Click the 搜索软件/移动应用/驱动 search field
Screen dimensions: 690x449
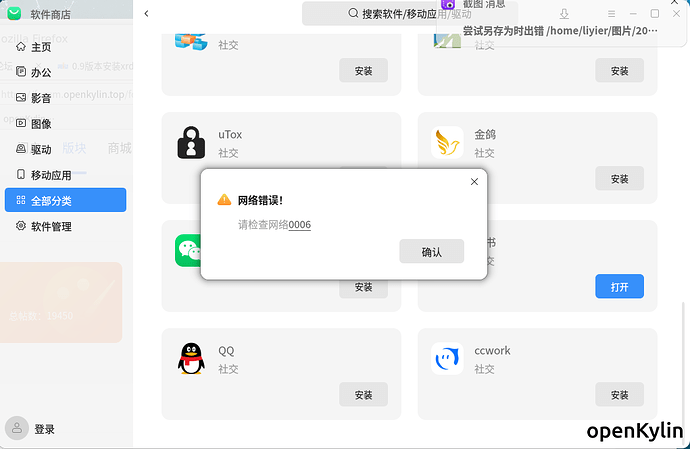tap(409, 14)
